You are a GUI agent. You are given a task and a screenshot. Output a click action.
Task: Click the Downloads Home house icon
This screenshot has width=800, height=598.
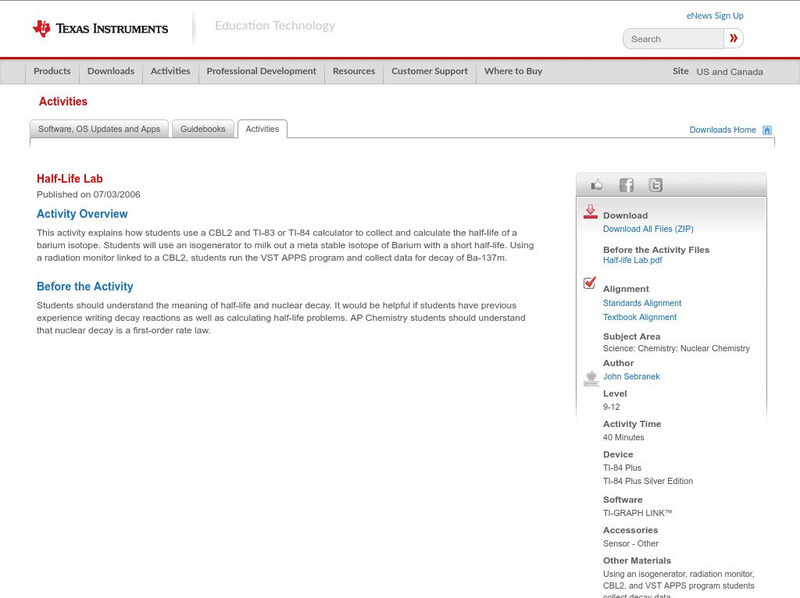(x=767, y=130)
